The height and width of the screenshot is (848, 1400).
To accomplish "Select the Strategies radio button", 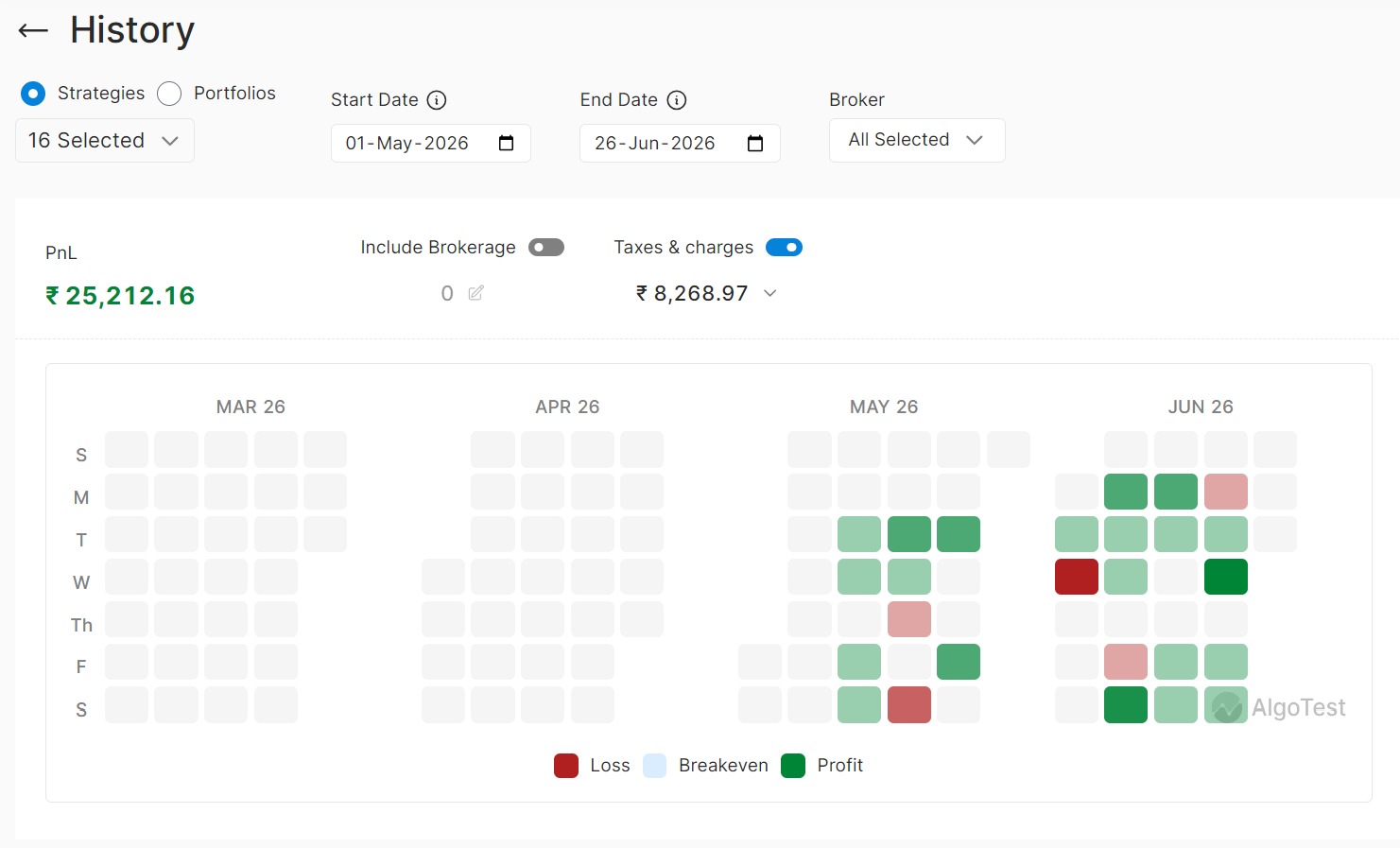I will pyautogui.click(x=33, y=94).
